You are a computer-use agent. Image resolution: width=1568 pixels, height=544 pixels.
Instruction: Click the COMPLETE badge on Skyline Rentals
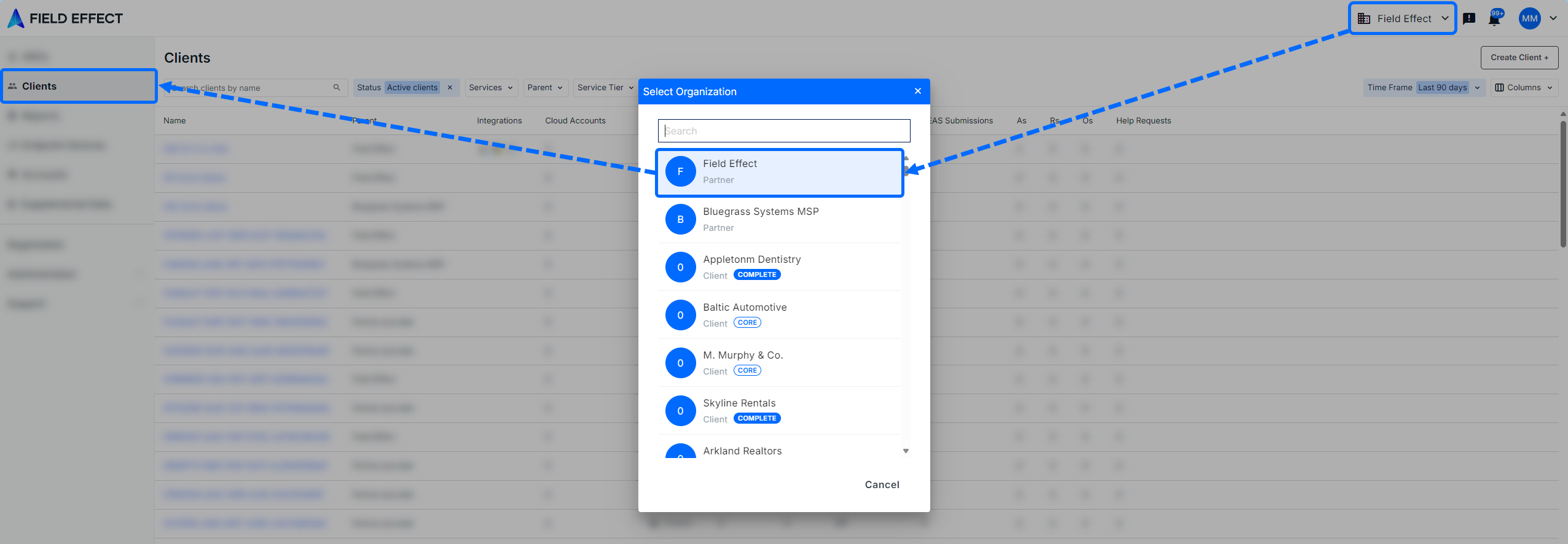tap(757, 418)
